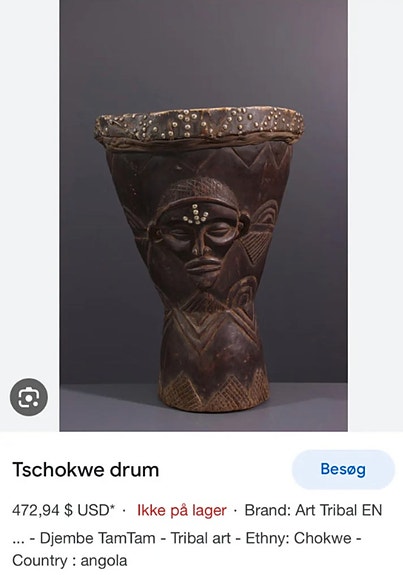Click the Brand: Art Tribal EN text

coord(313,510)
